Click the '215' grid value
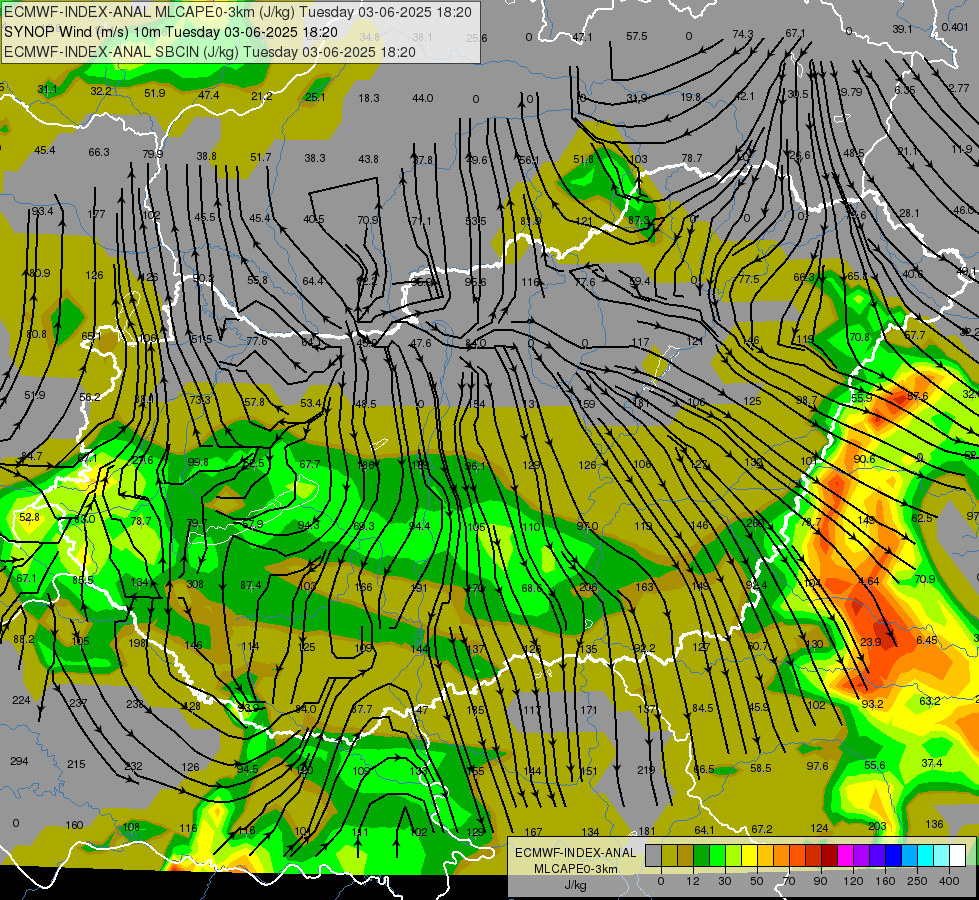 point(76,763)
